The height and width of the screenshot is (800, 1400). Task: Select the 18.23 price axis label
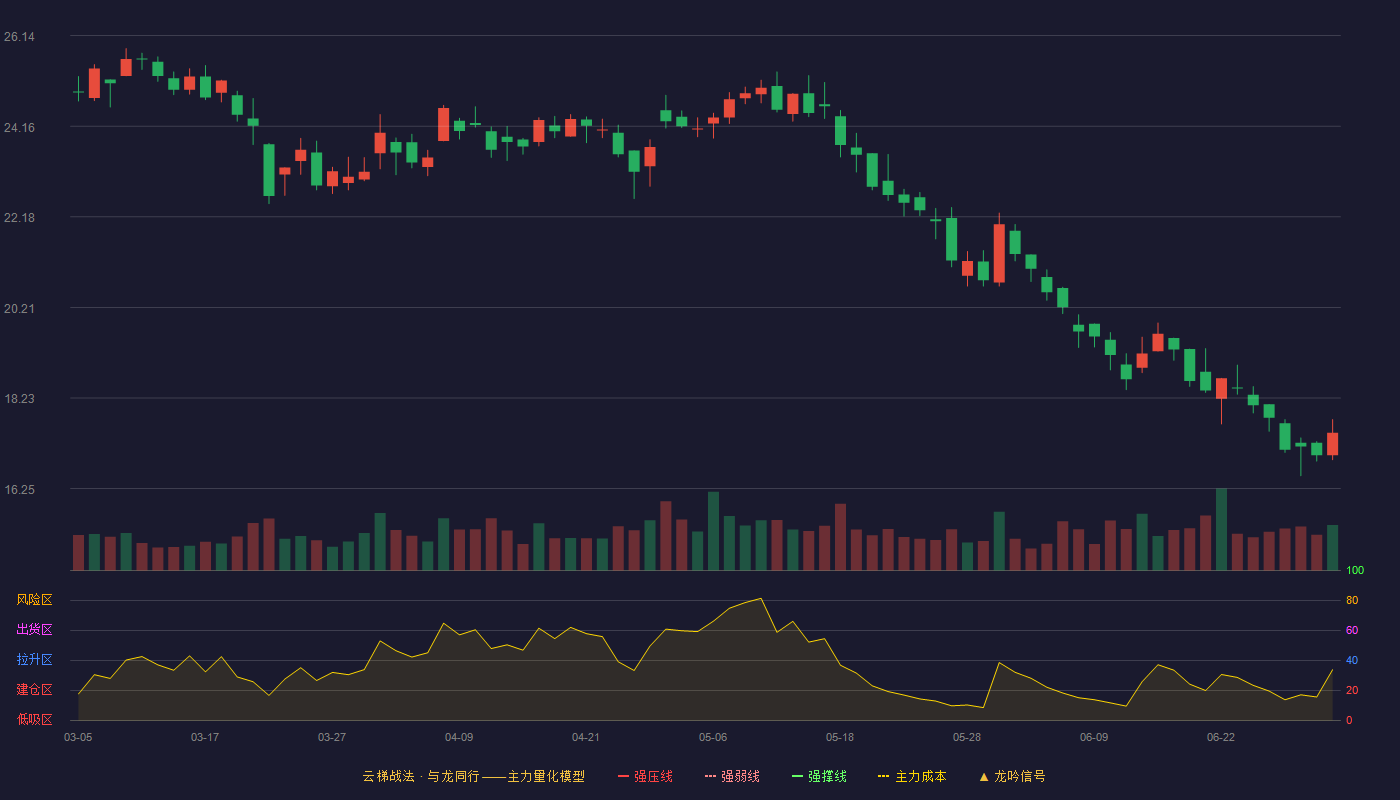click(x=19, y=399)
